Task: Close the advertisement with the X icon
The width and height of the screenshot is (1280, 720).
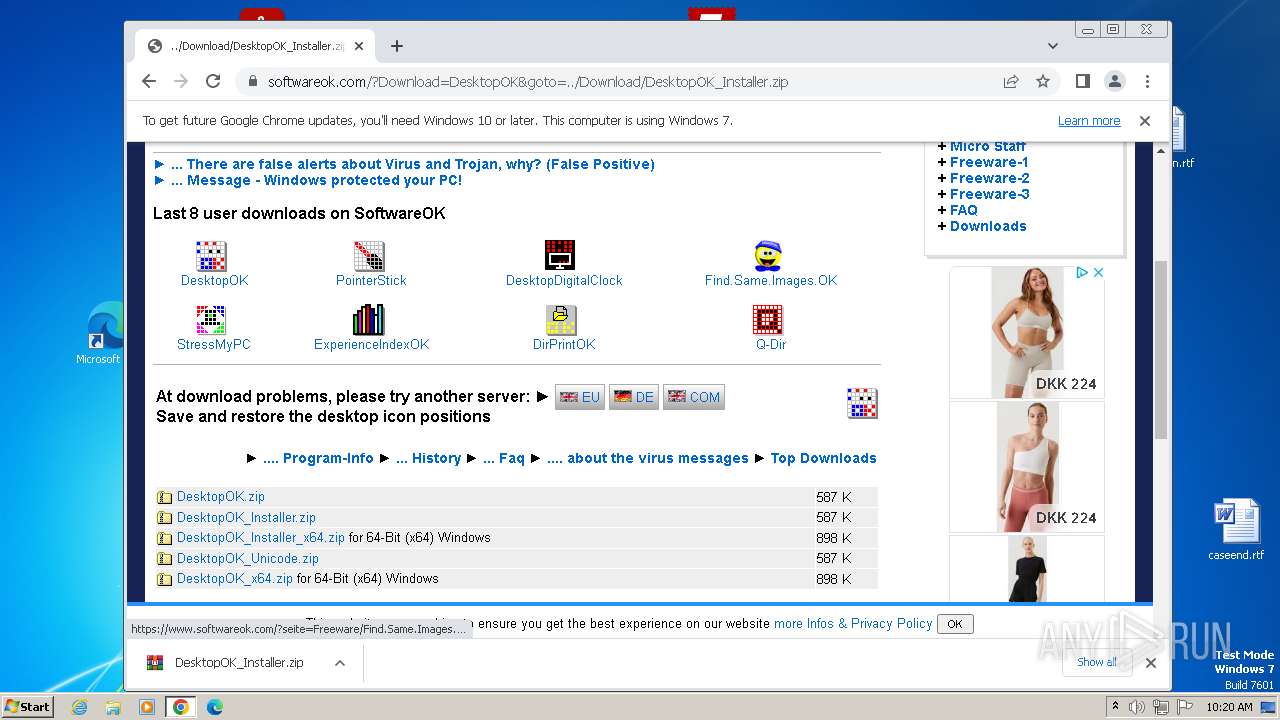Action: click(x=1097, y=272)
